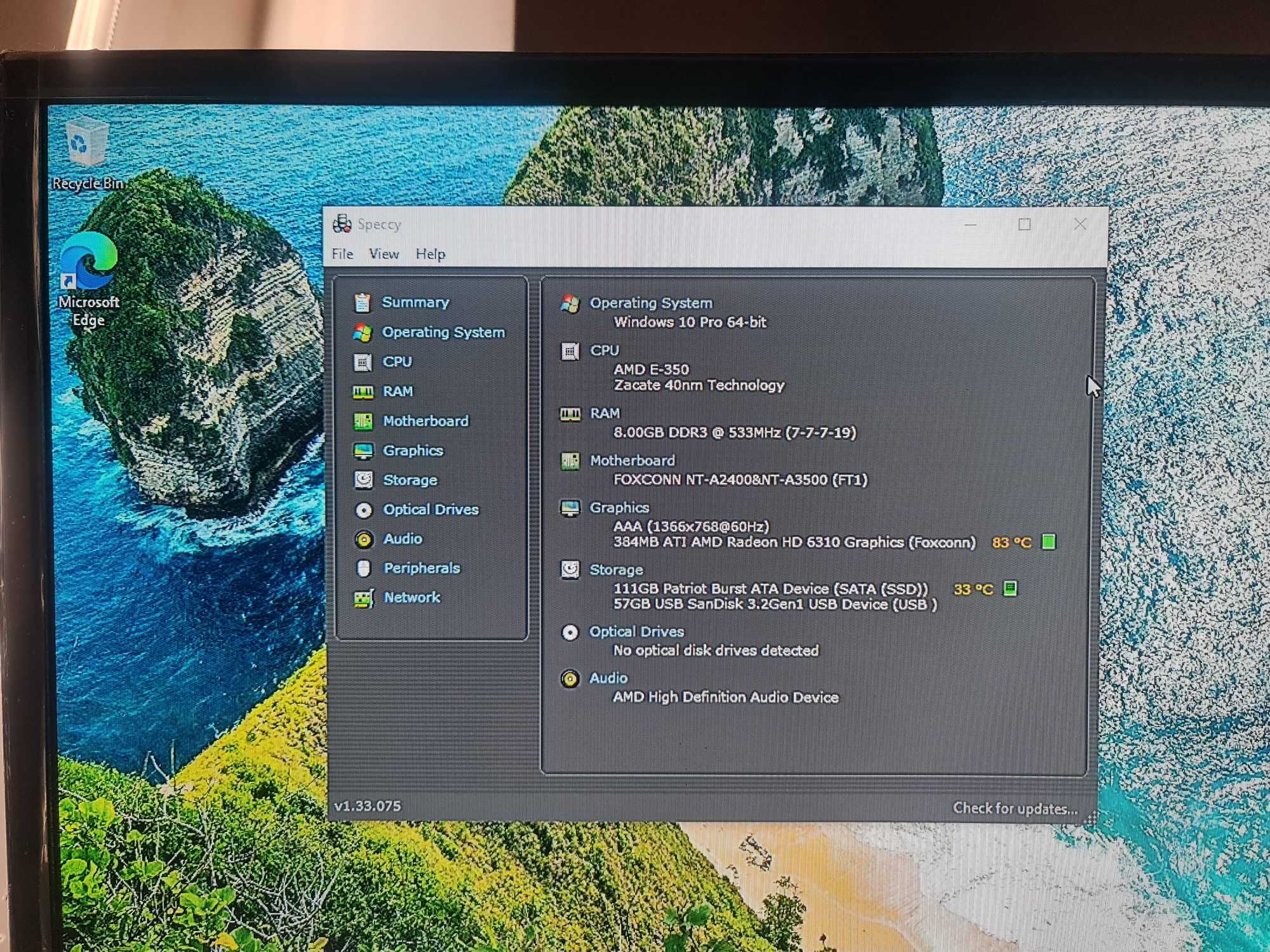This screenshot has width=1270, height=952.
Task: Launch the Microsoft Edge desktop shortcut
Action: 89,279
